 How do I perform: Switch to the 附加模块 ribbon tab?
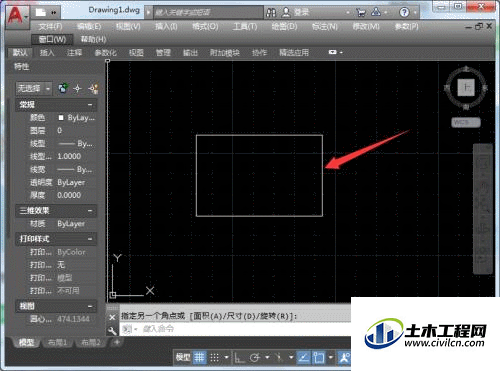(225, 53)
